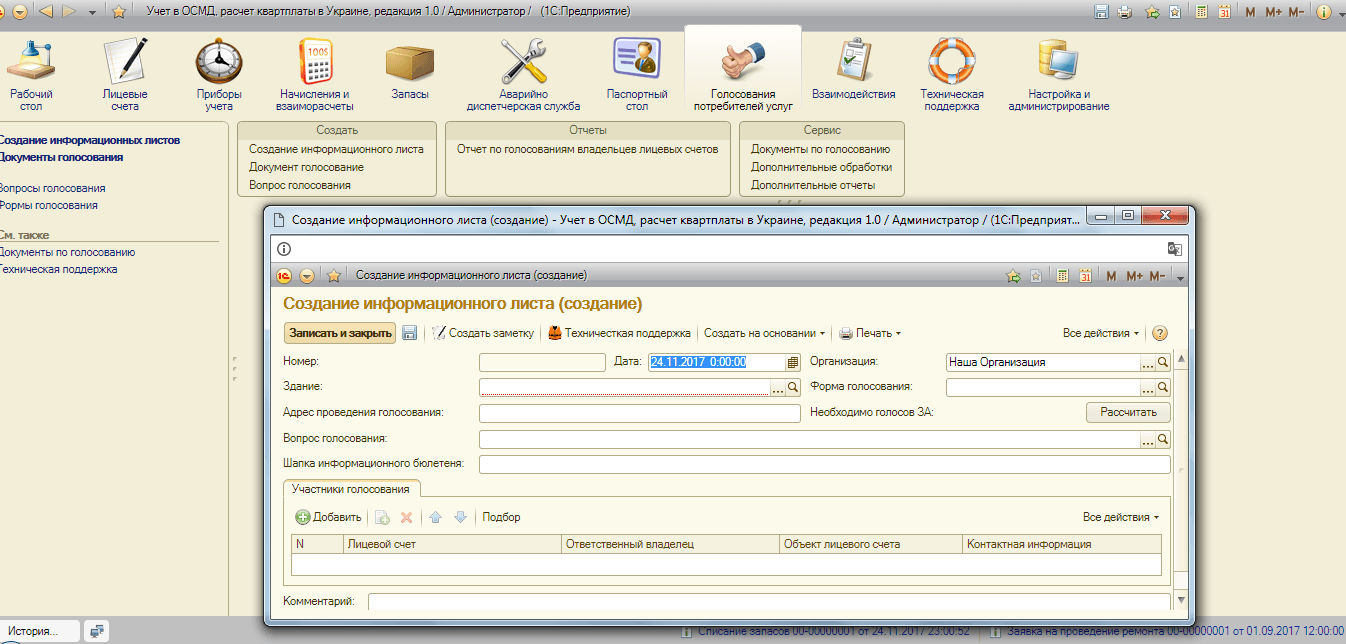Image resolution: width=1346 pixels, height=644 pixels.
Task: Click Техническая поддержка in form toolbar
Action: [619, 333]
